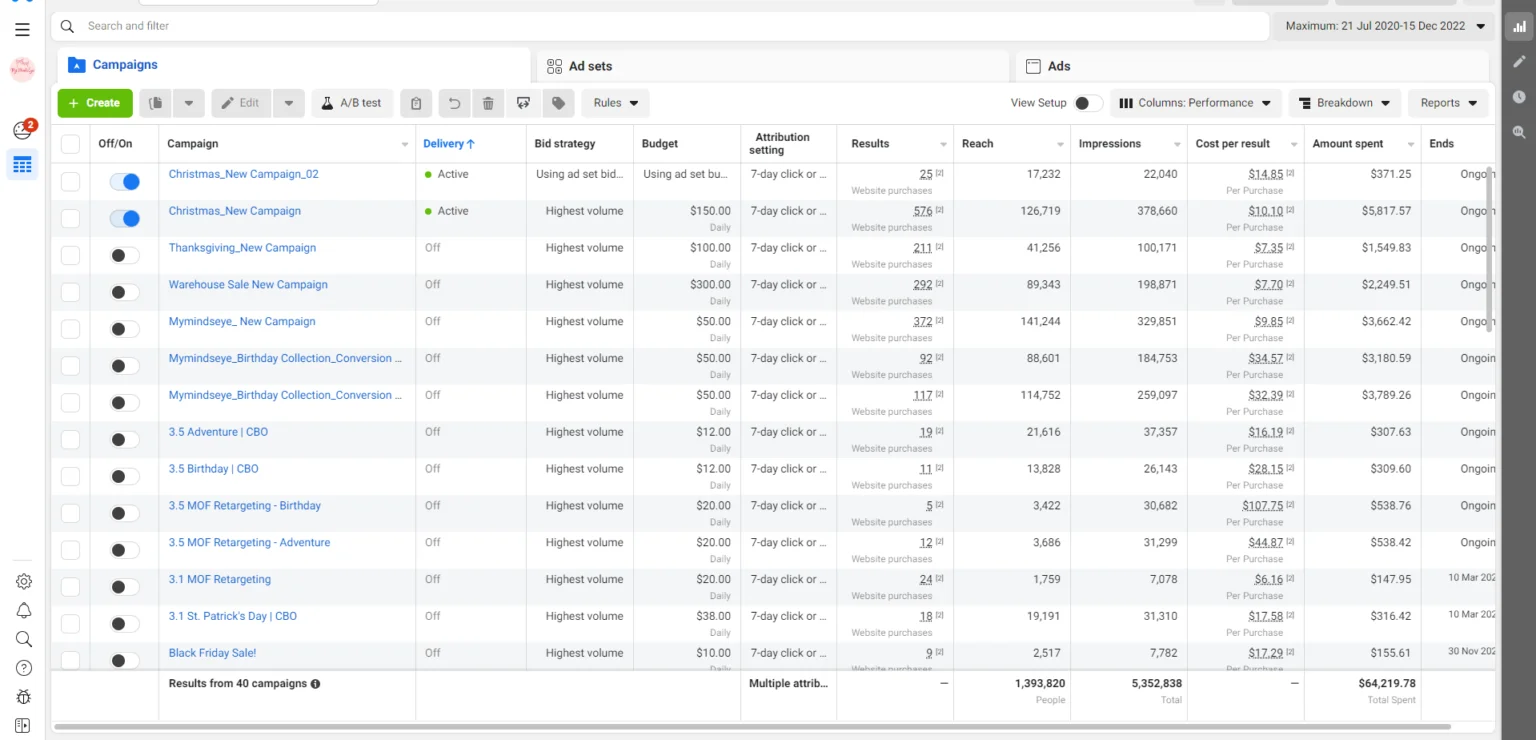Click the hamburger menu icon

click(22, 30)
